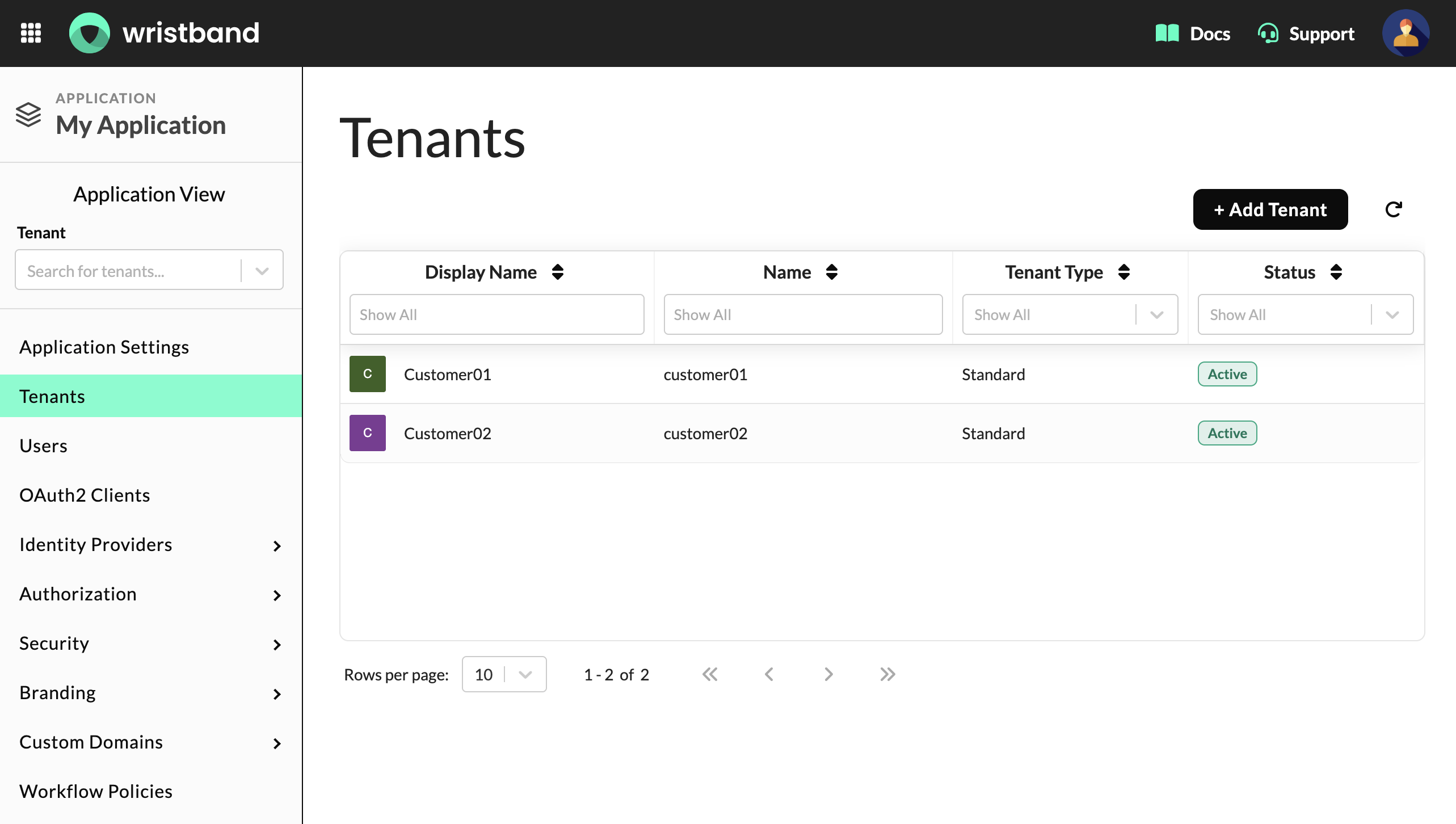The width and height of the screenshot is (1456, 824).
Task: Click Customer01's Active status badge
Action: pyautogui.click(x=1227, y=374)
